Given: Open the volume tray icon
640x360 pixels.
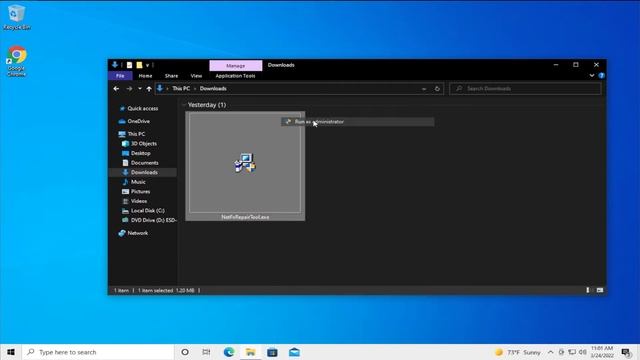Looking at the screenshot, I should pyautogui.click(x=582, y=352).
